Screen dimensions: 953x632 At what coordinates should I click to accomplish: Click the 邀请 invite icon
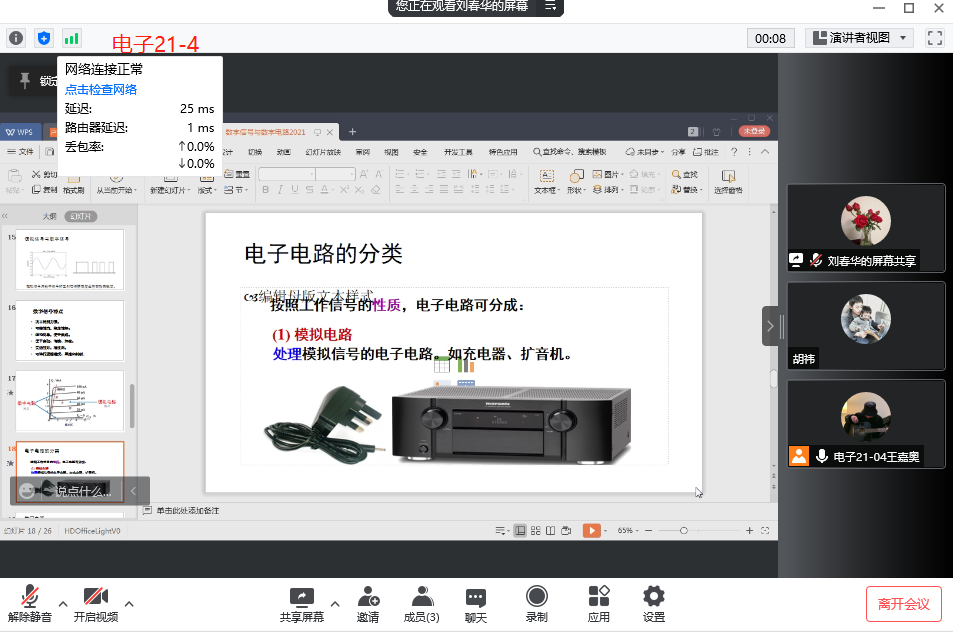click(368, 604)
